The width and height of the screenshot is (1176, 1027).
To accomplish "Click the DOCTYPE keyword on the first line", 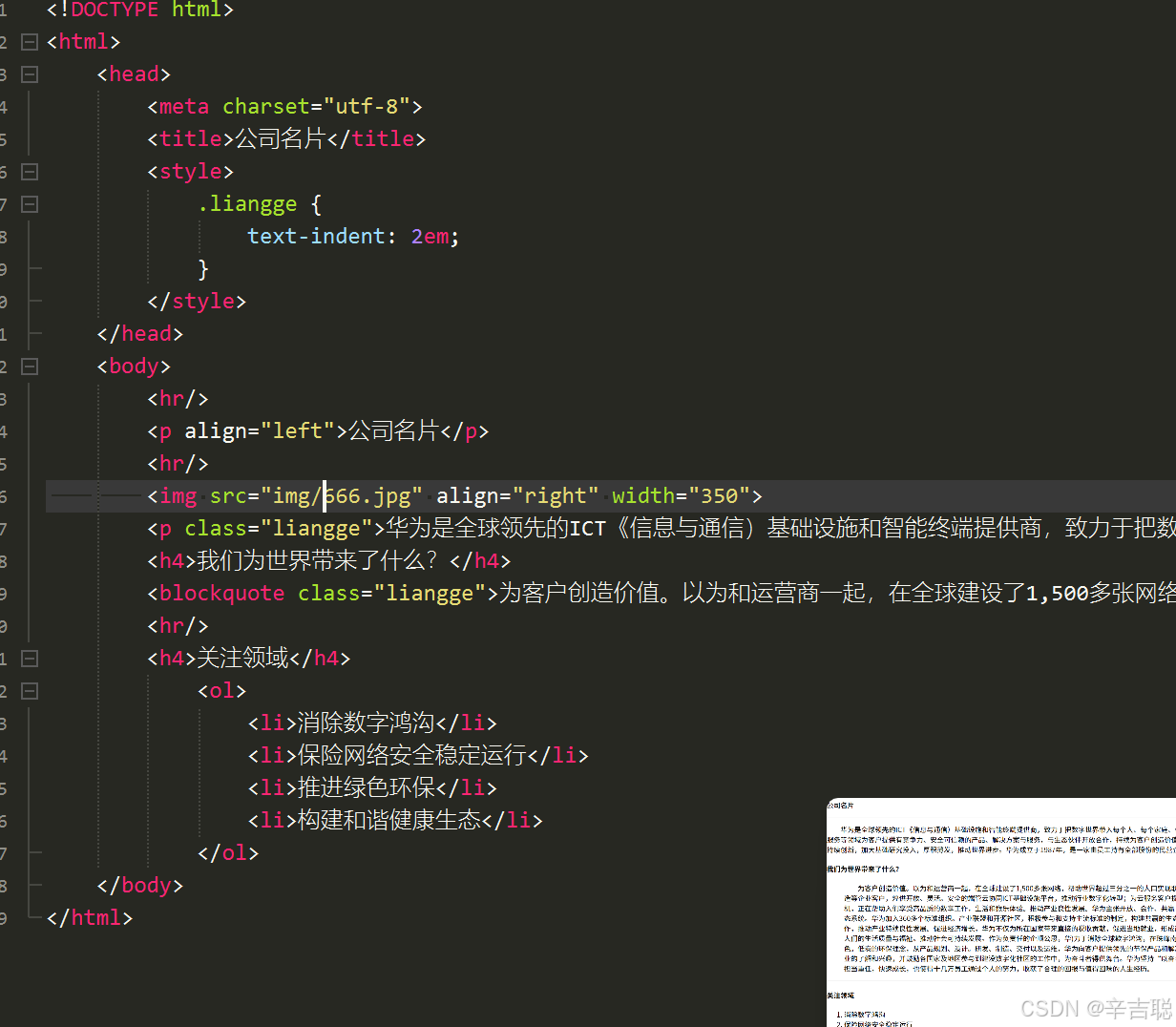I will click(x=115, y=10).
